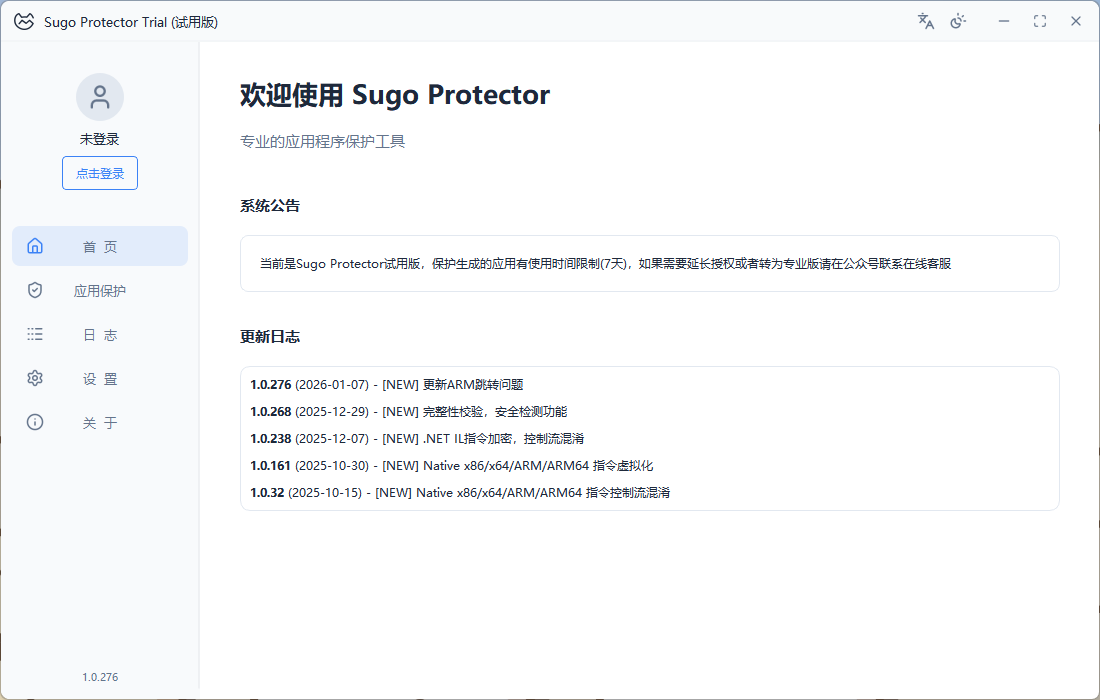Select the 1.0.268 完整性校验 changelog entry

click(x=409, y=411)
